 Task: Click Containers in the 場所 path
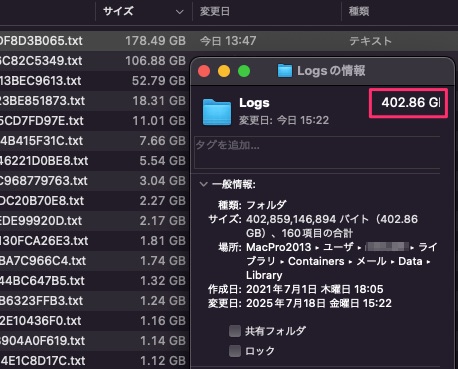coord(316,261)
